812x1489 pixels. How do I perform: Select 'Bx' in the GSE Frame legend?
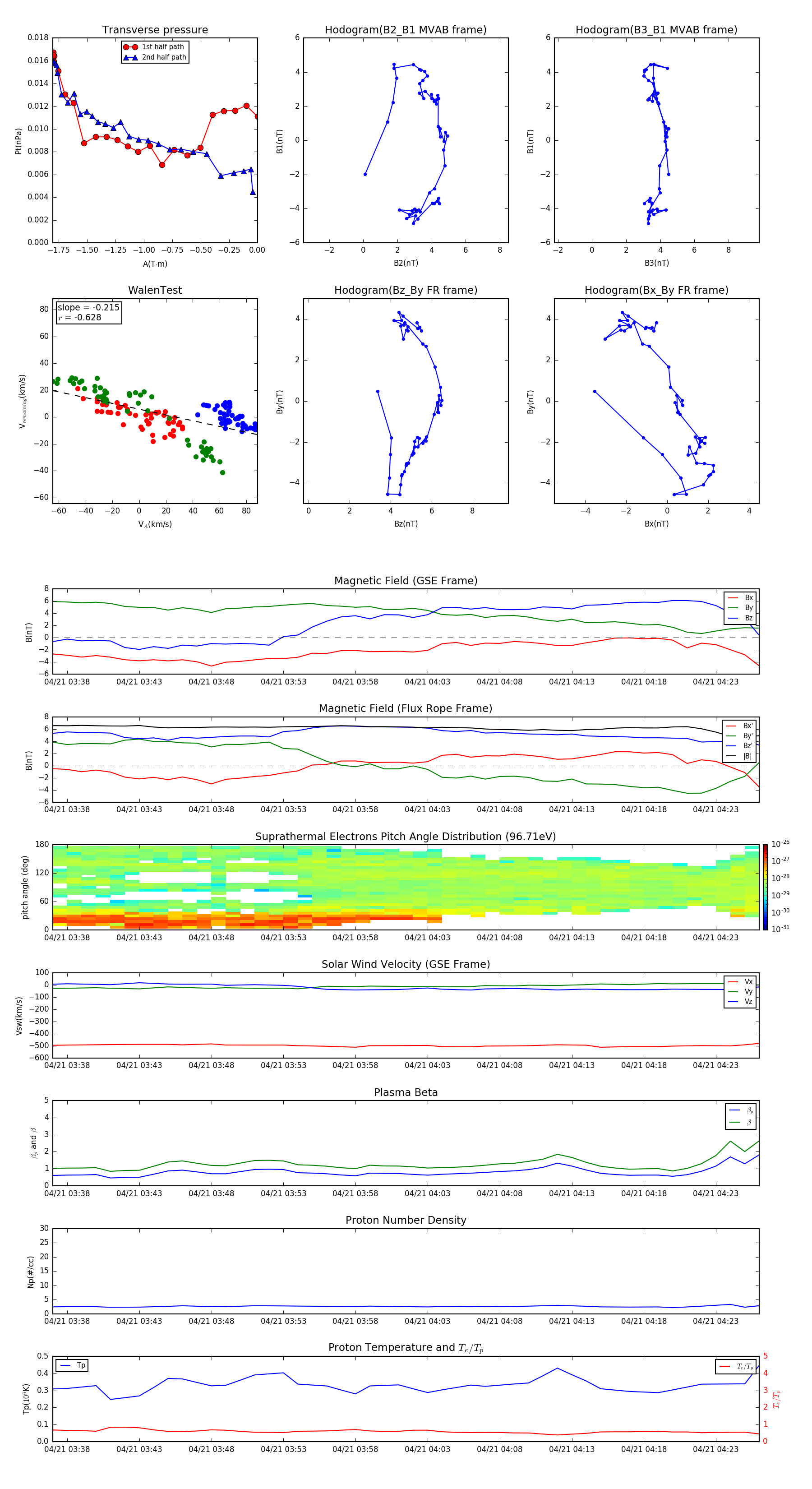pyautogui.click(x=740, y=598)
